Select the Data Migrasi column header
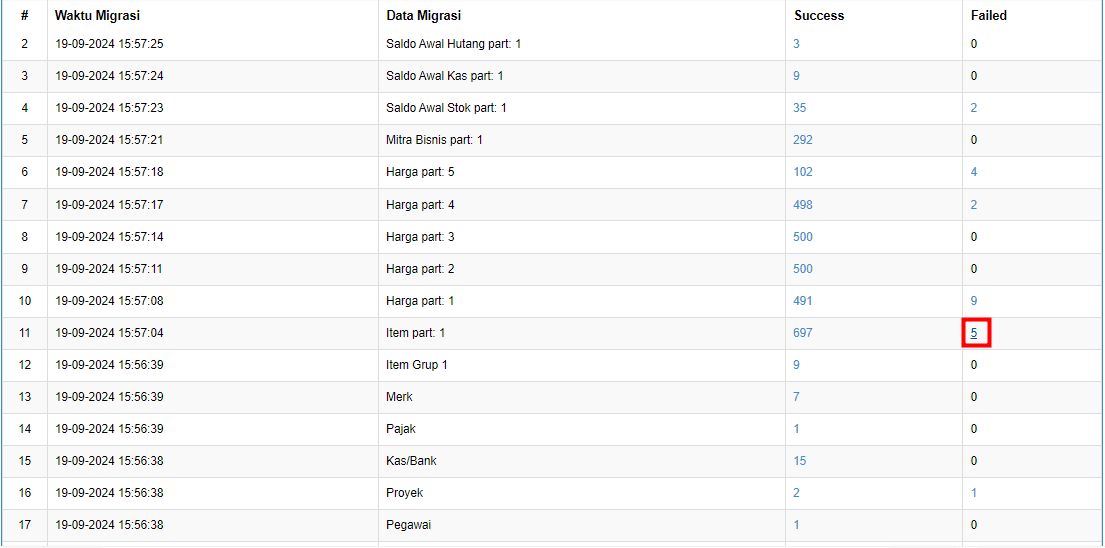The width and height of the screenshot is (1105, 548). (x=424, y=15)
